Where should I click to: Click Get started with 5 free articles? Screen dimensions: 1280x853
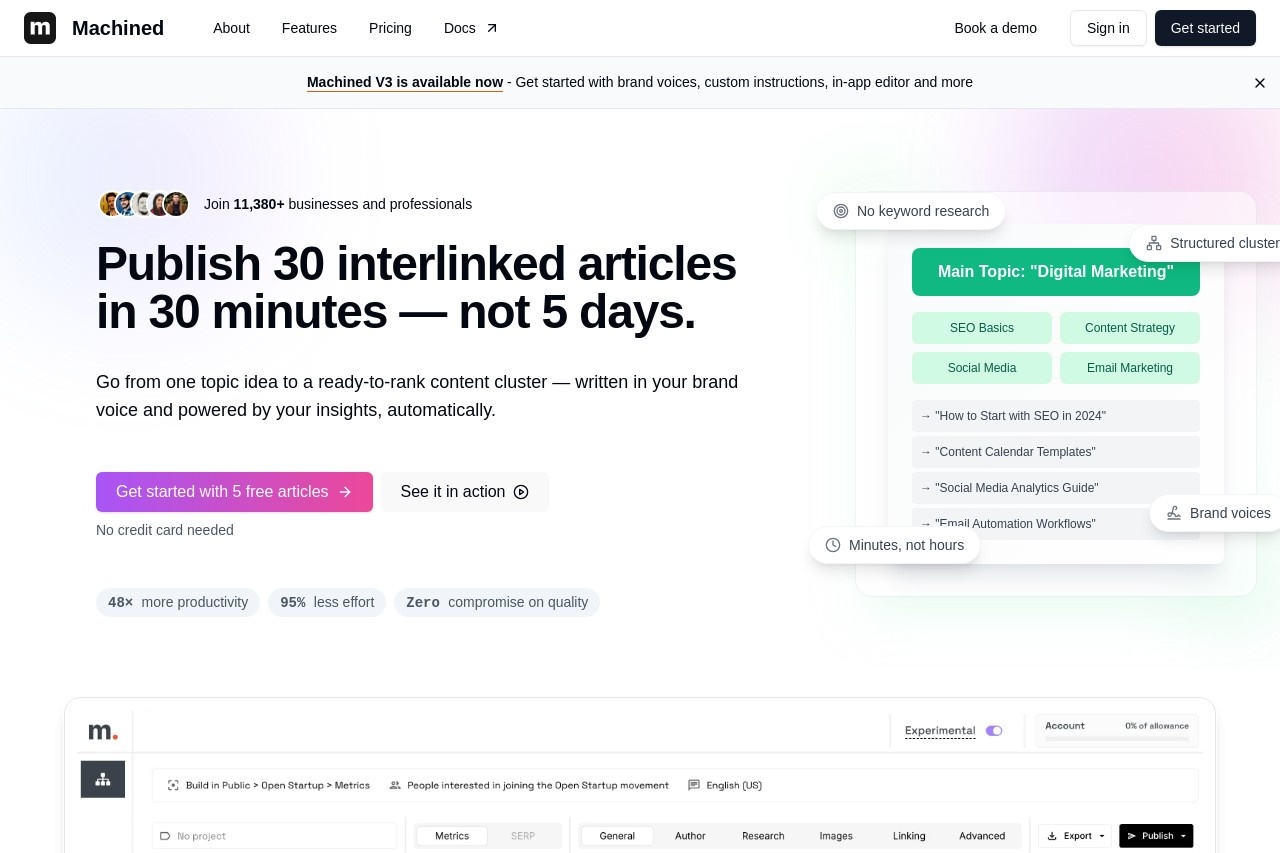234,492
